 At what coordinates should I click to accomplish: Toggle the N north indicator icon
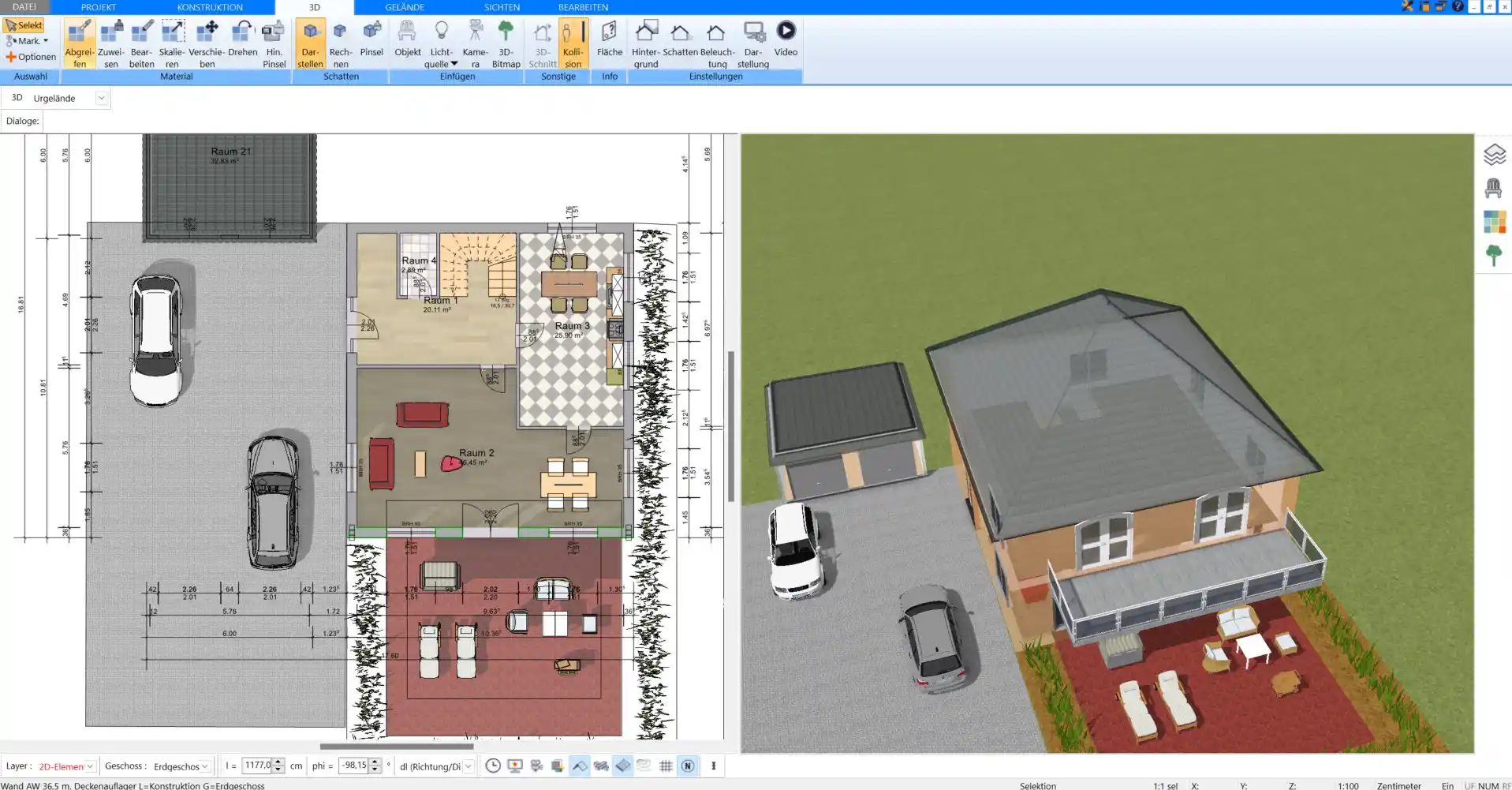[x=688, y=766]
